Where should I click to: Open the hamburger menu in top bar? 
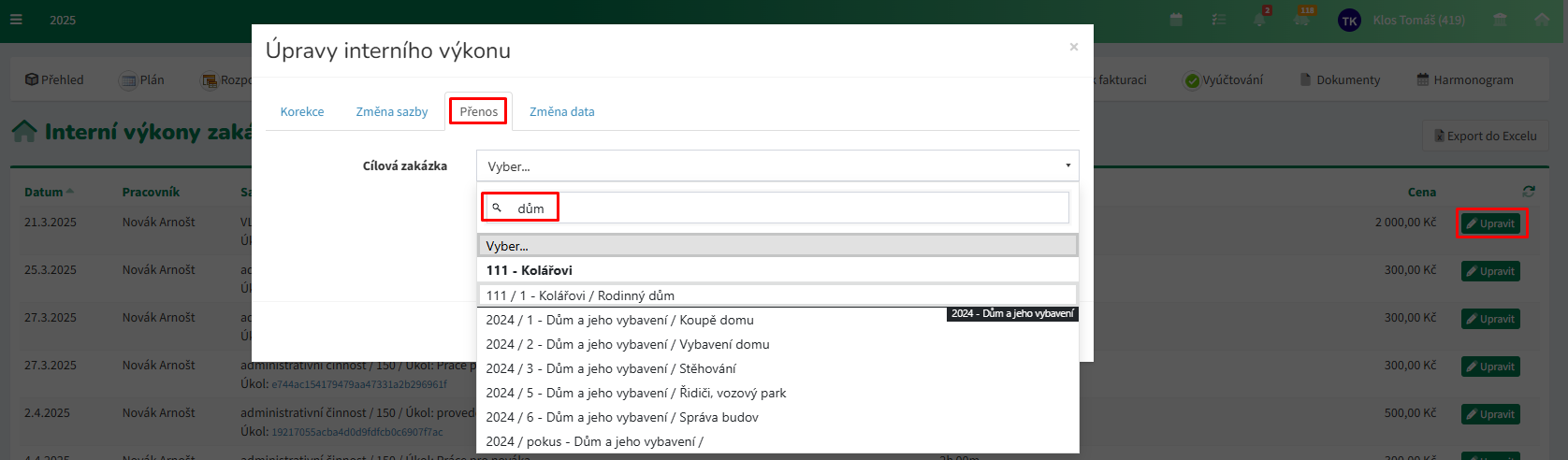coord(16,20)
